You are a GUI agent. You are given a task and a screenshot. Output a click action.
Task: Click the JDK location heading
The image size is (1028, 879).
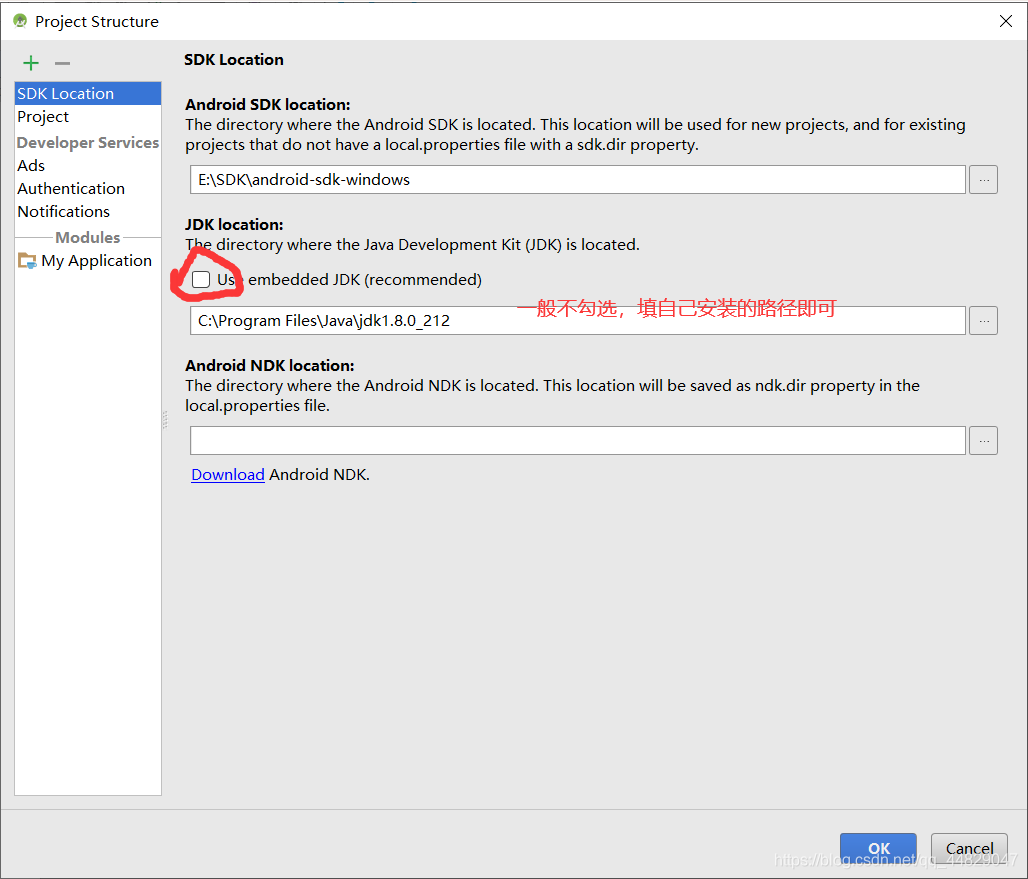coord(234,224)
